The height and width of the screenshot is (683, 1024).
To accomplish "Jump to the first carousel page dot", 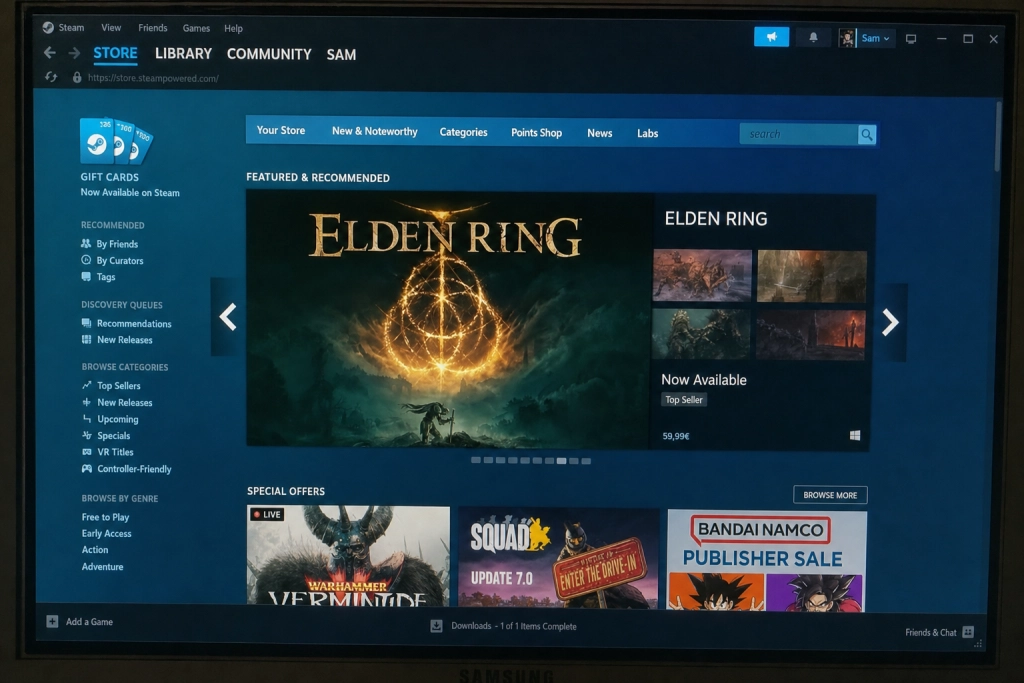I will [x=475, y=460].
